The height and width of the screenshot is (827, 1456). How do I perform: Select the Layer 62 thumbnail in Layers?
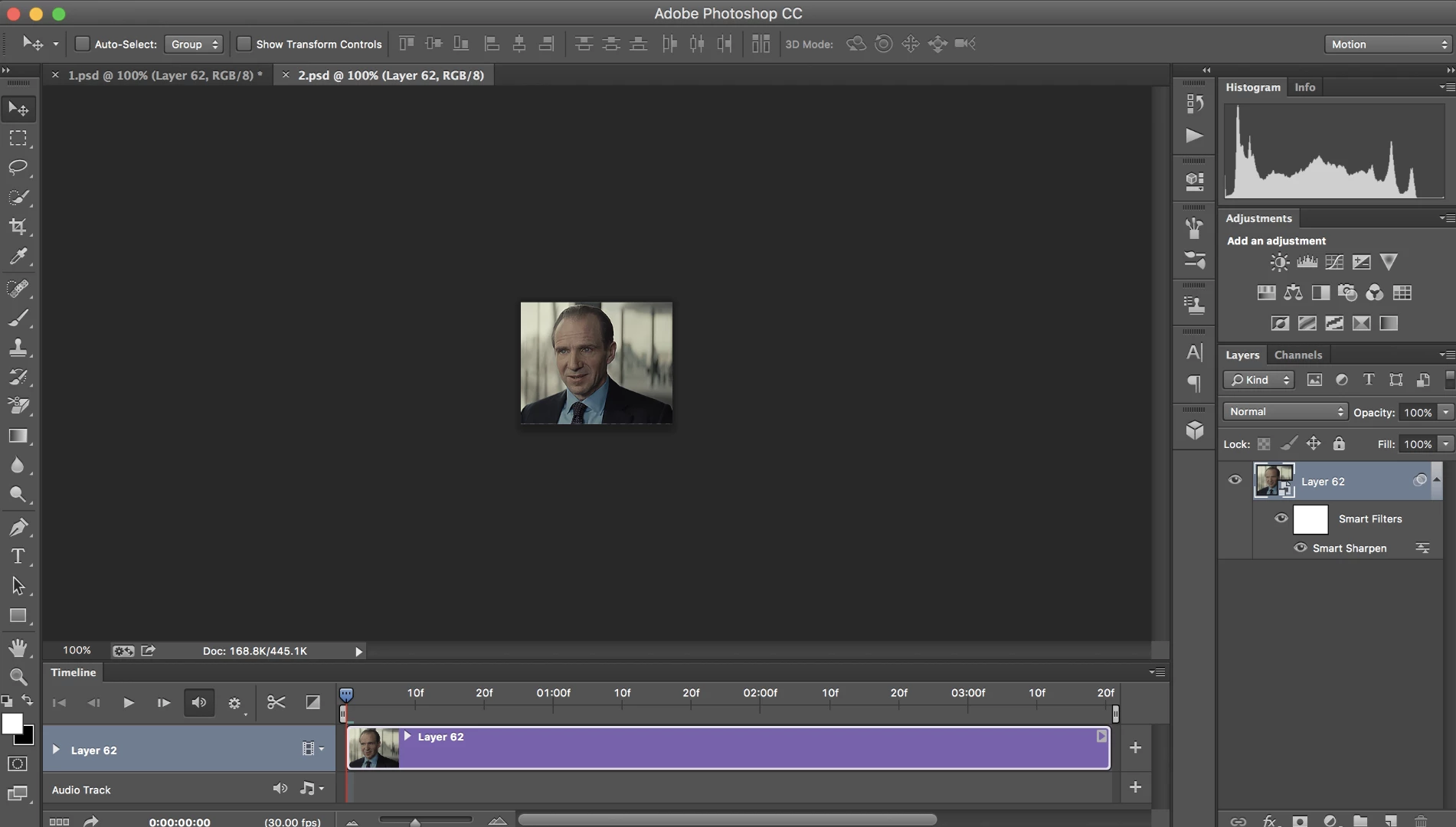coord(1274,481)
